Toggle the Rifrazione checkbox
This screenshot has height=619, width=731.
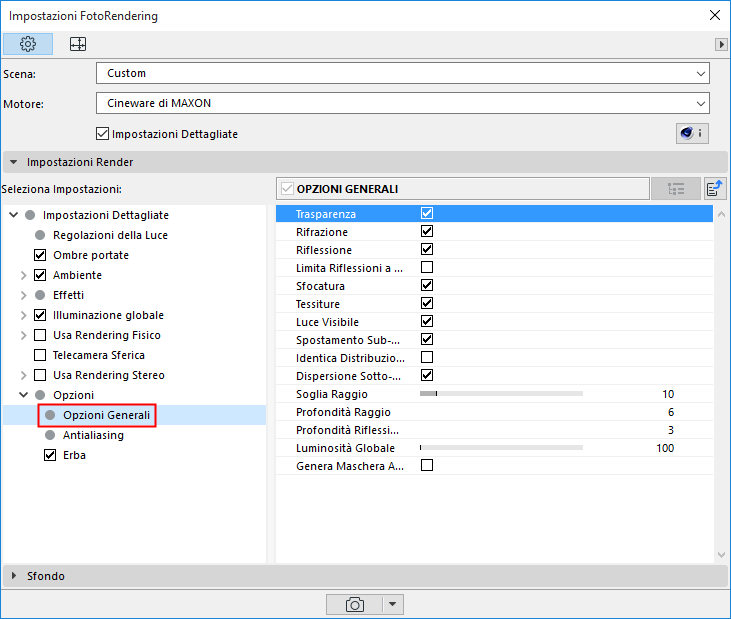coord(427,231)
